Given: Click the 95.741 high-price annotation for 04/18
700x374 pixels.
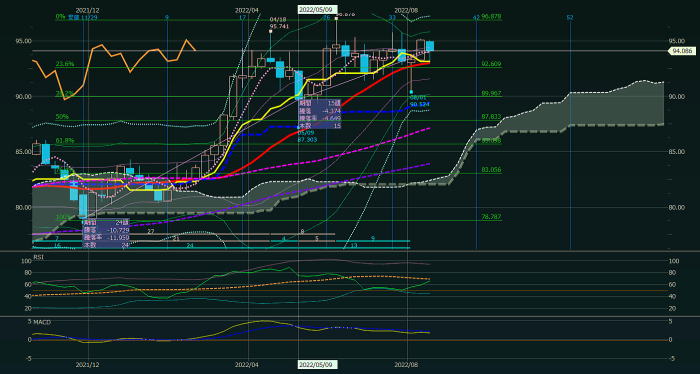Looking at the screenshot, I should [279, 26].
